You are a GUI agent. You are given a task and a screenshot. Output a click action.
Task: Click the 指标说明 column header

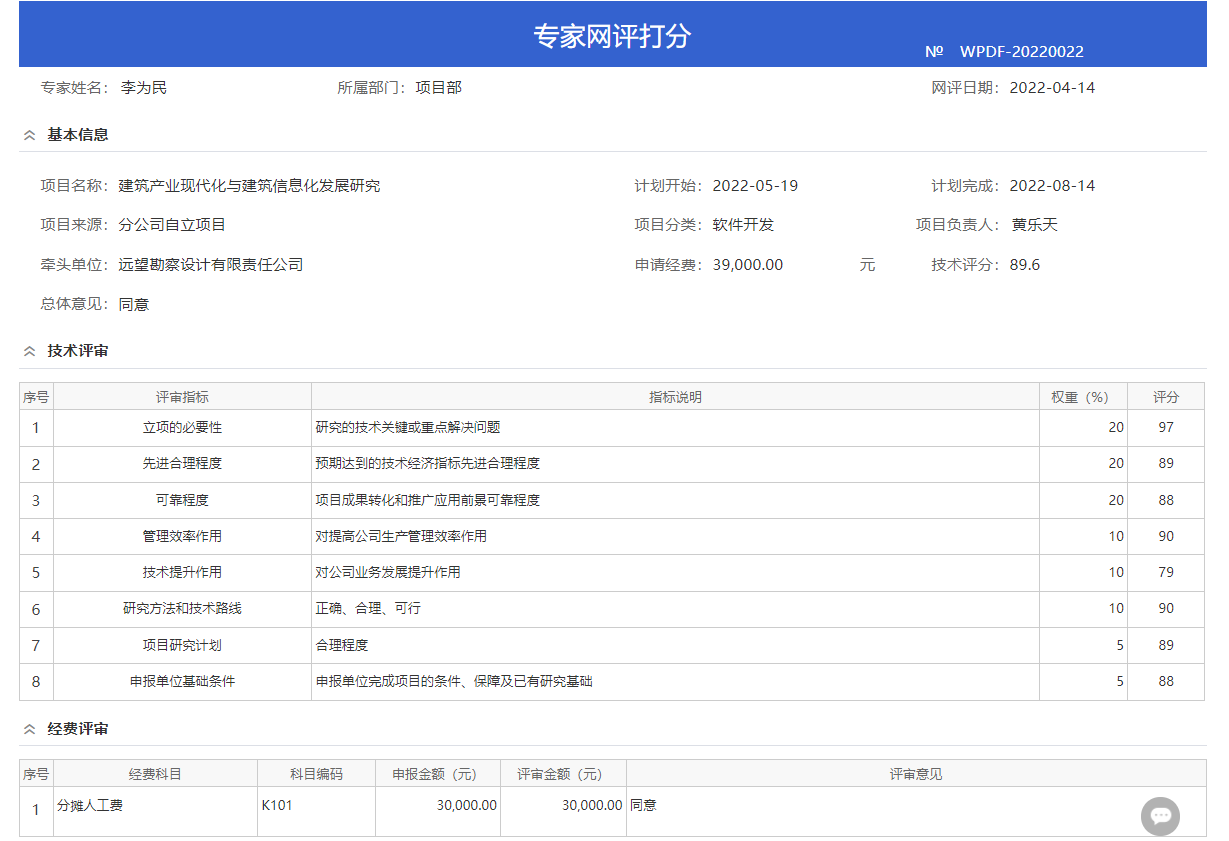tap(675, 397)
